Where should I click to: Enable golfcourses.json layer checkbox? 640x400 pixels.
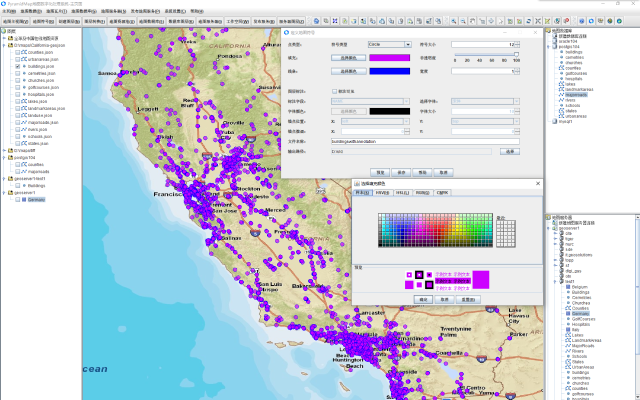[18, 87]
